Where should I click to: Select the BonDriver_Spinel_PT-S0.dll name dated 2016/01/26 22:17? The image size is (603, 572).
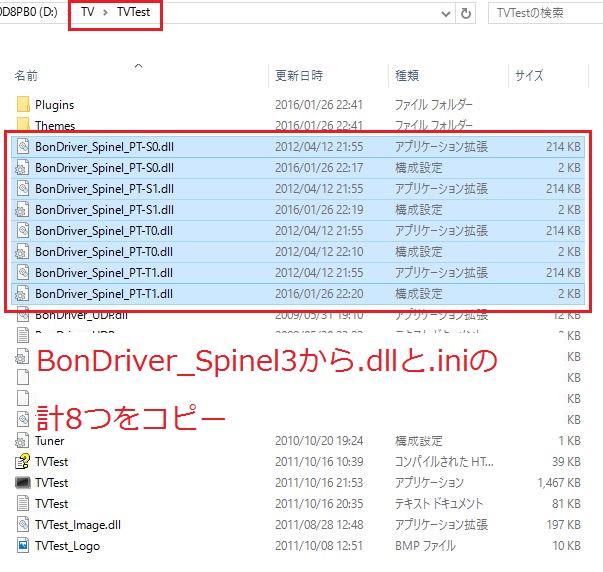pyautogui.click(x=104, y=168)
